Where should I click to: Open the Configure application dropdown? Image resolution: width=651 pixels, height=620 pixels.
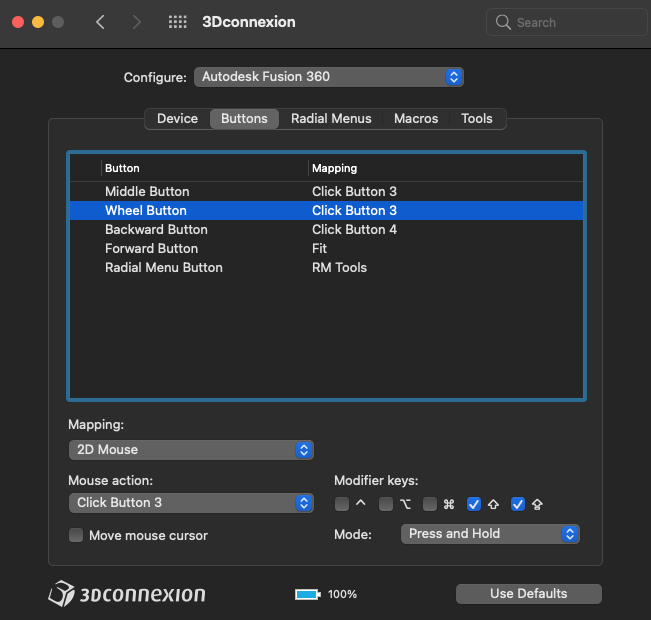point(328,77)
